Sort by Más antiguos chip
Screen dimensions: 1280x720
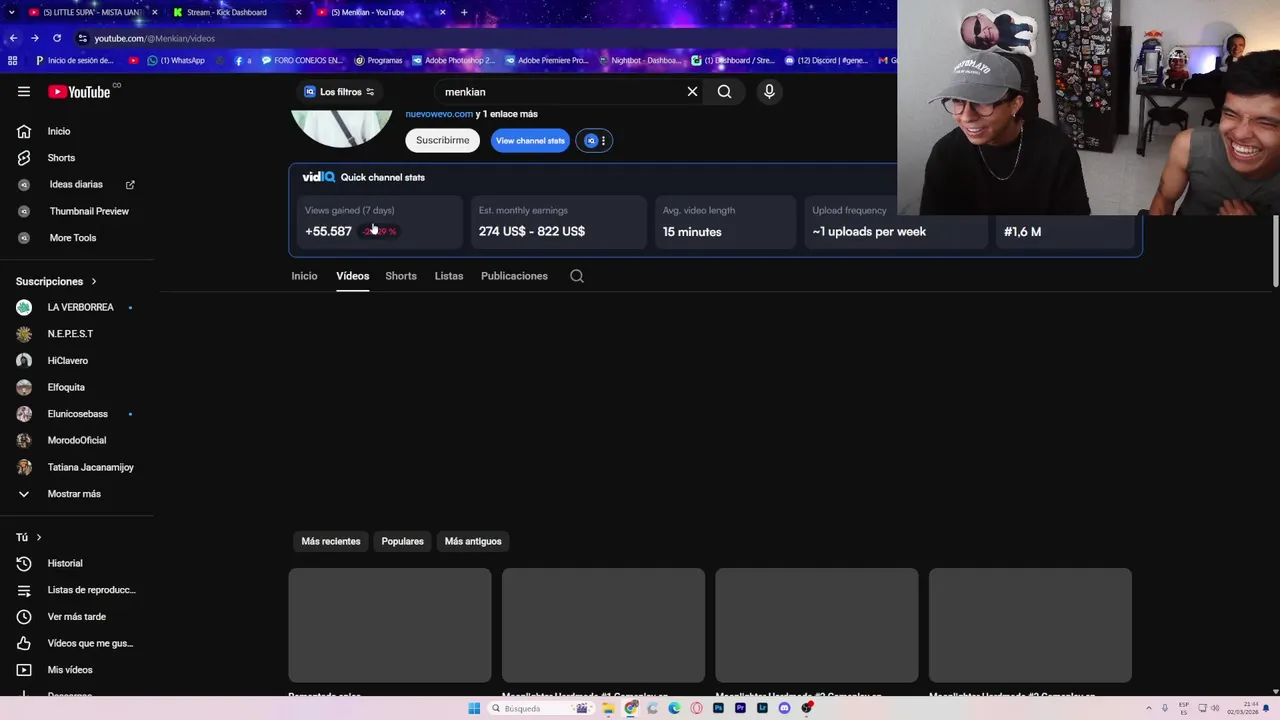tap(473, 541)
